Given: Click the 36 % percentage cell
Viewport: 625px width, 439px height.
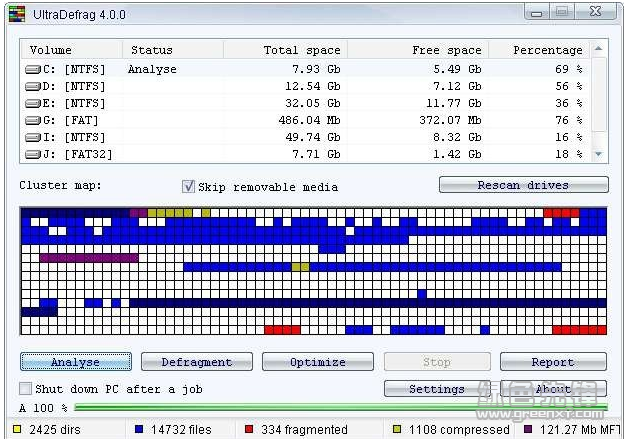Looking at the screenshot, I should pyautogui.click(x=569, y=104).
